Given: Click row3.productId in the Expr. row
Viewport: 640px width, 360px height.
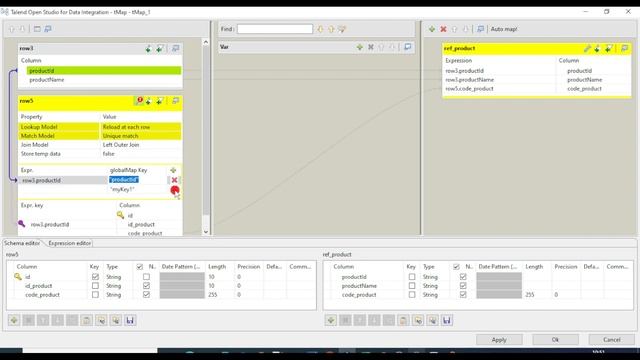Looking at the screenshot, I should [x=41, y=180].
